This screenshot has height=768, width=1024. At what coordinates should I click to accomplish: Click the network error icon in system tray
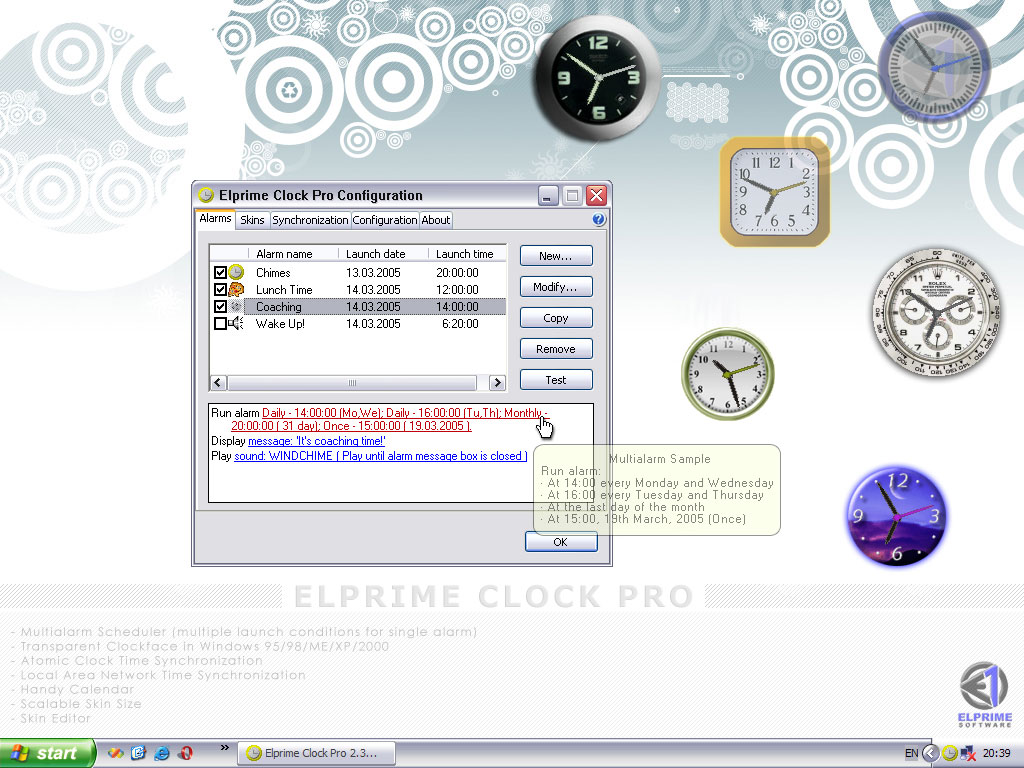pyautogui.click(x=968, y=753)
